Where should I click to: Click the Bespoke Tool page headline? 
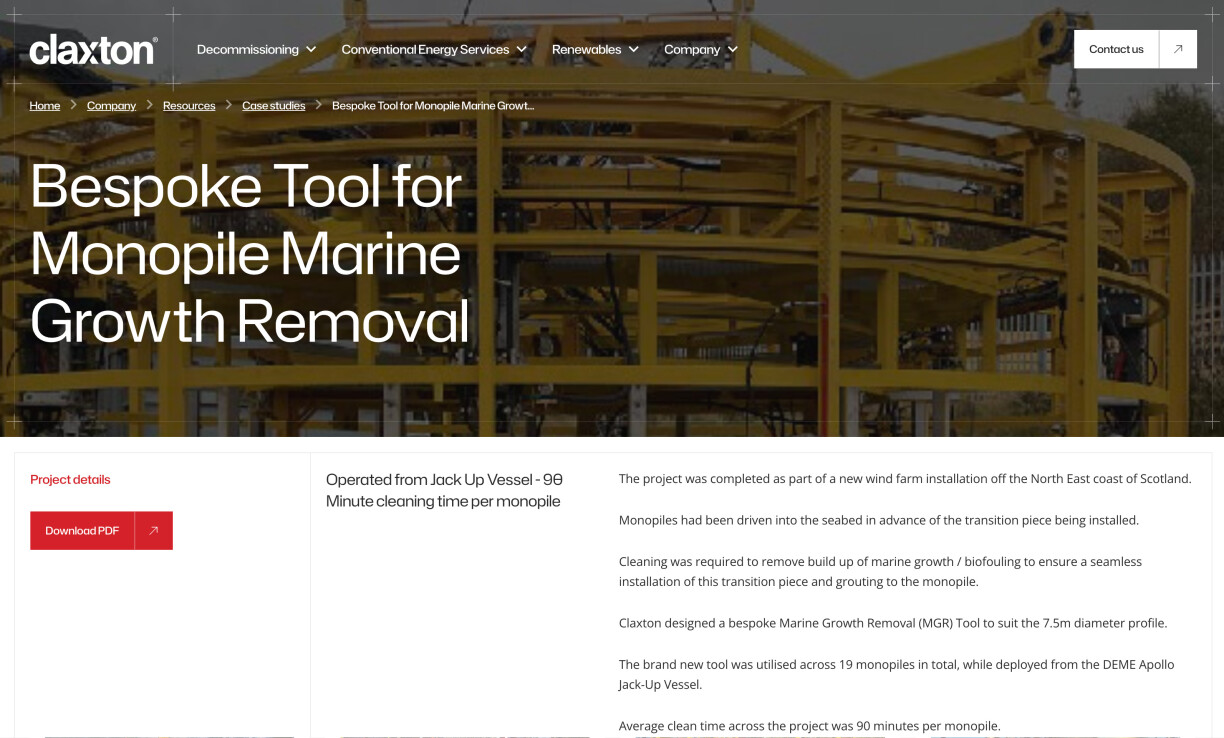click(x=250, y=253)
